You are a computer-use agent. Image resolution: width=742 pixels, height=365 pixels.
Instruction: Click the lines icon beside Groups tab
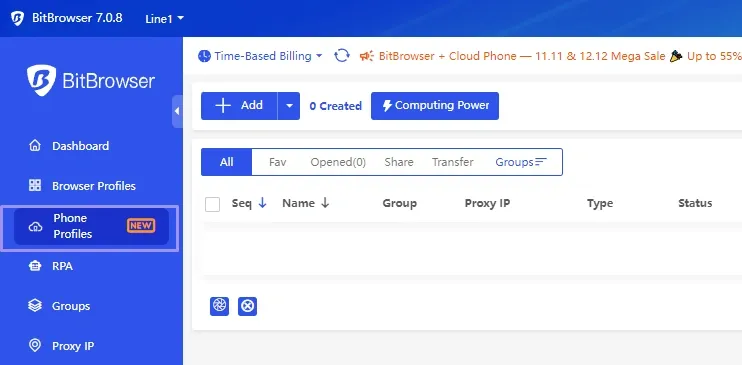click(540, 162)
